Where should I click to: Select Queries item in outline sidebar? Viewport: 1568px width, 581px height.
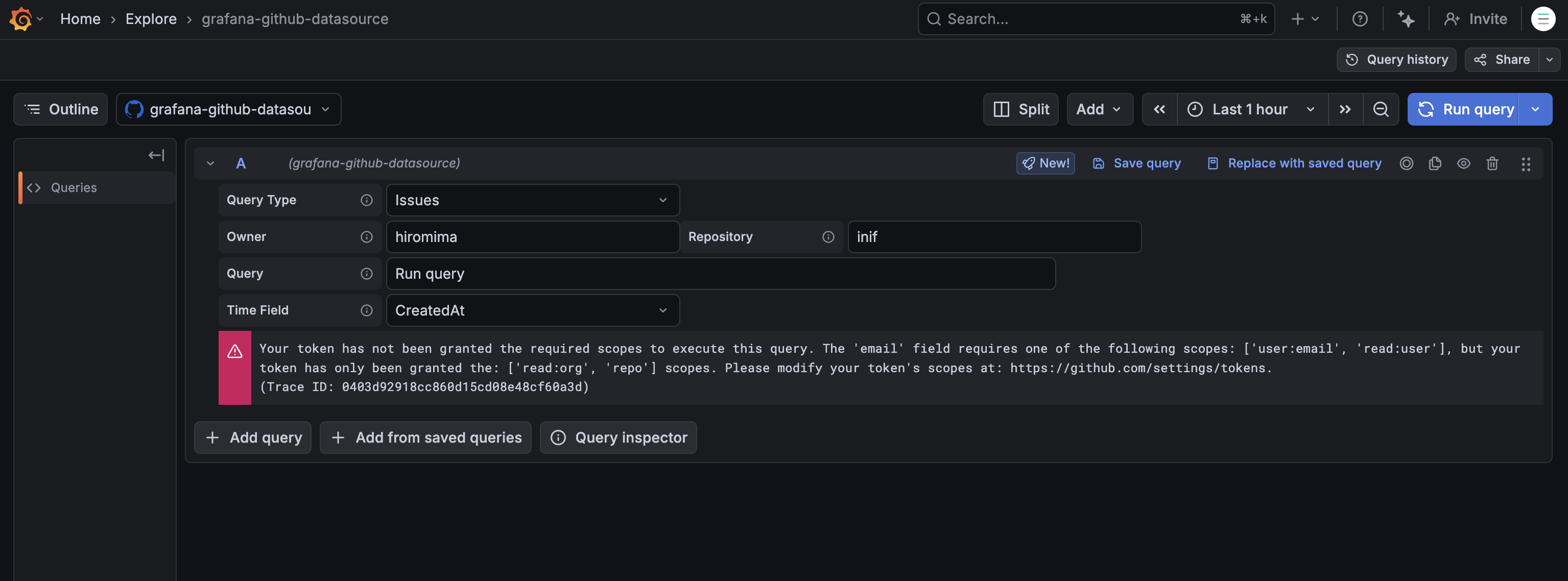(74, 187)
